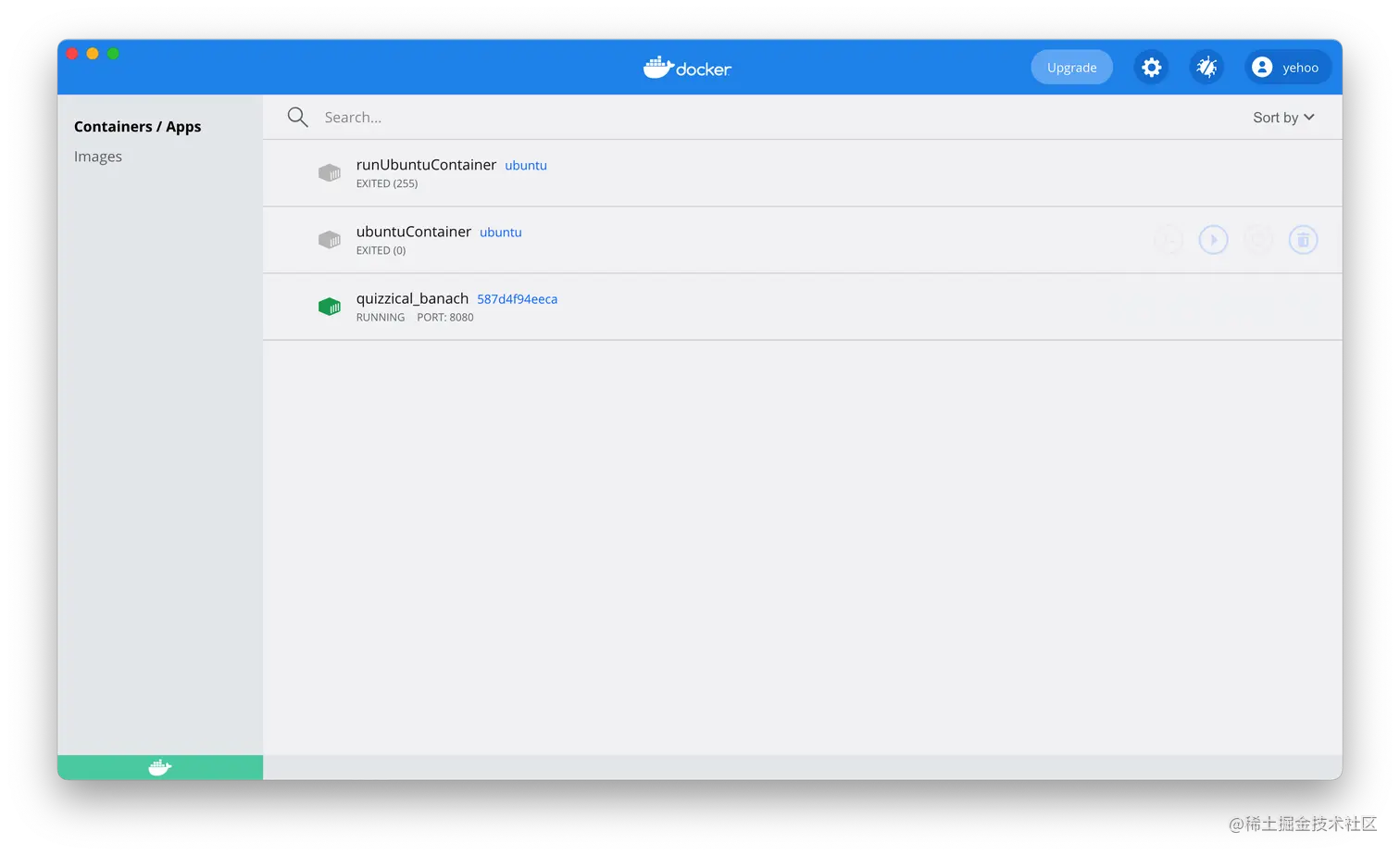Minimize window with yellow button
1400x856 pixels.
[x=93, y=54]
